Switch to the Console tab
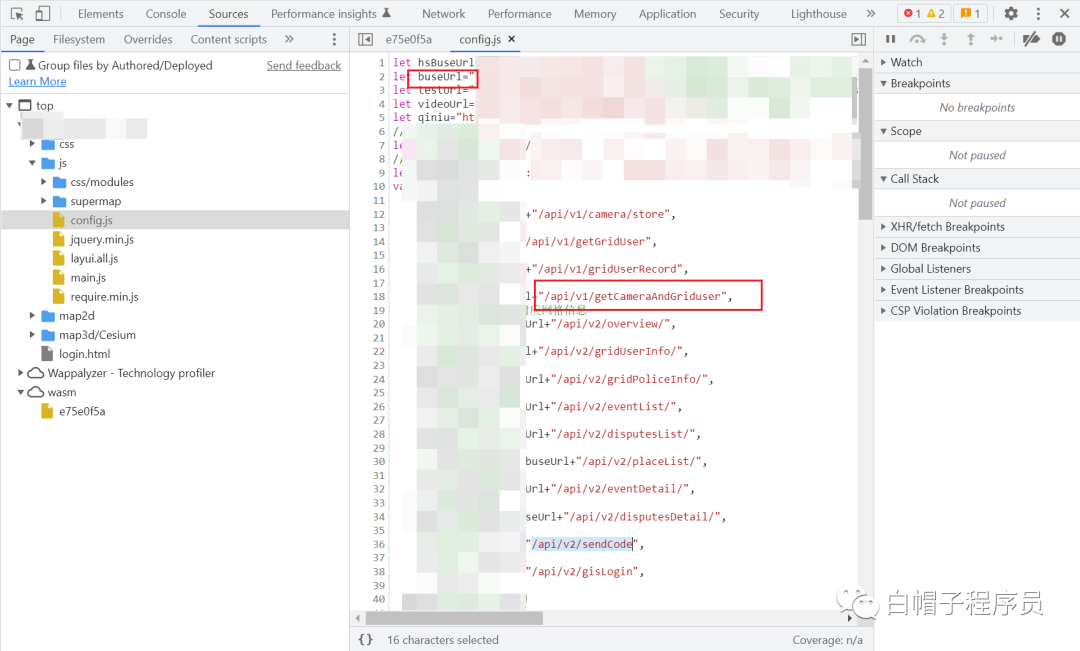1080x651 pixels. 166,13
